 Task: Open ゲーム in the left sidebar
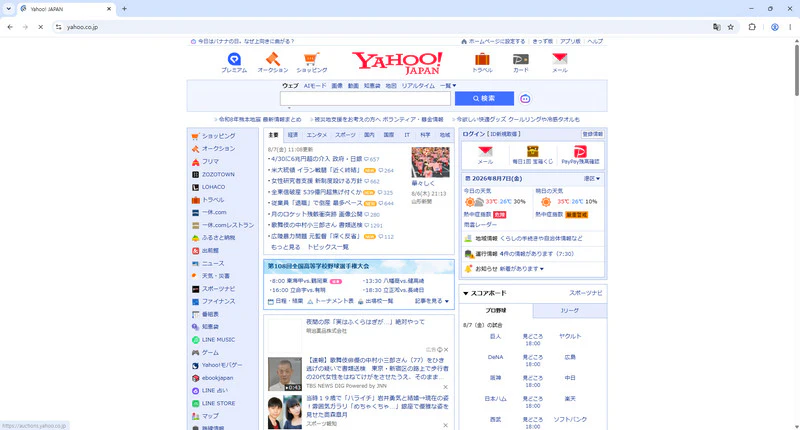(x=210, y=352)
